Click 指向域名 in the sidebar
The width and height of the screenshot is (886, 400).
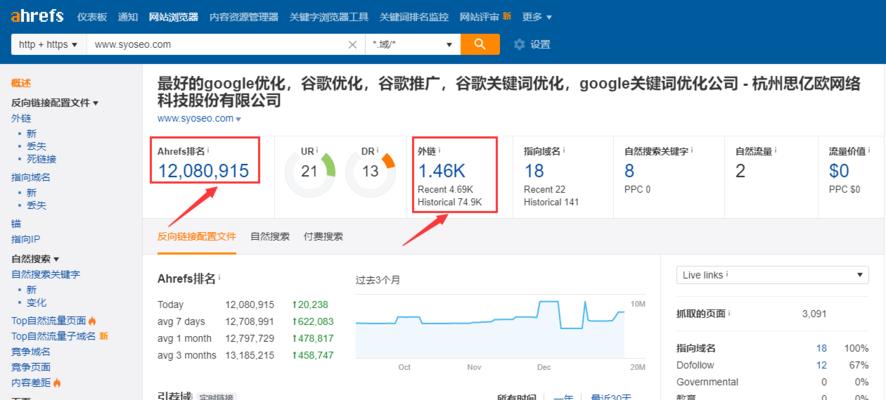(31, 177)
